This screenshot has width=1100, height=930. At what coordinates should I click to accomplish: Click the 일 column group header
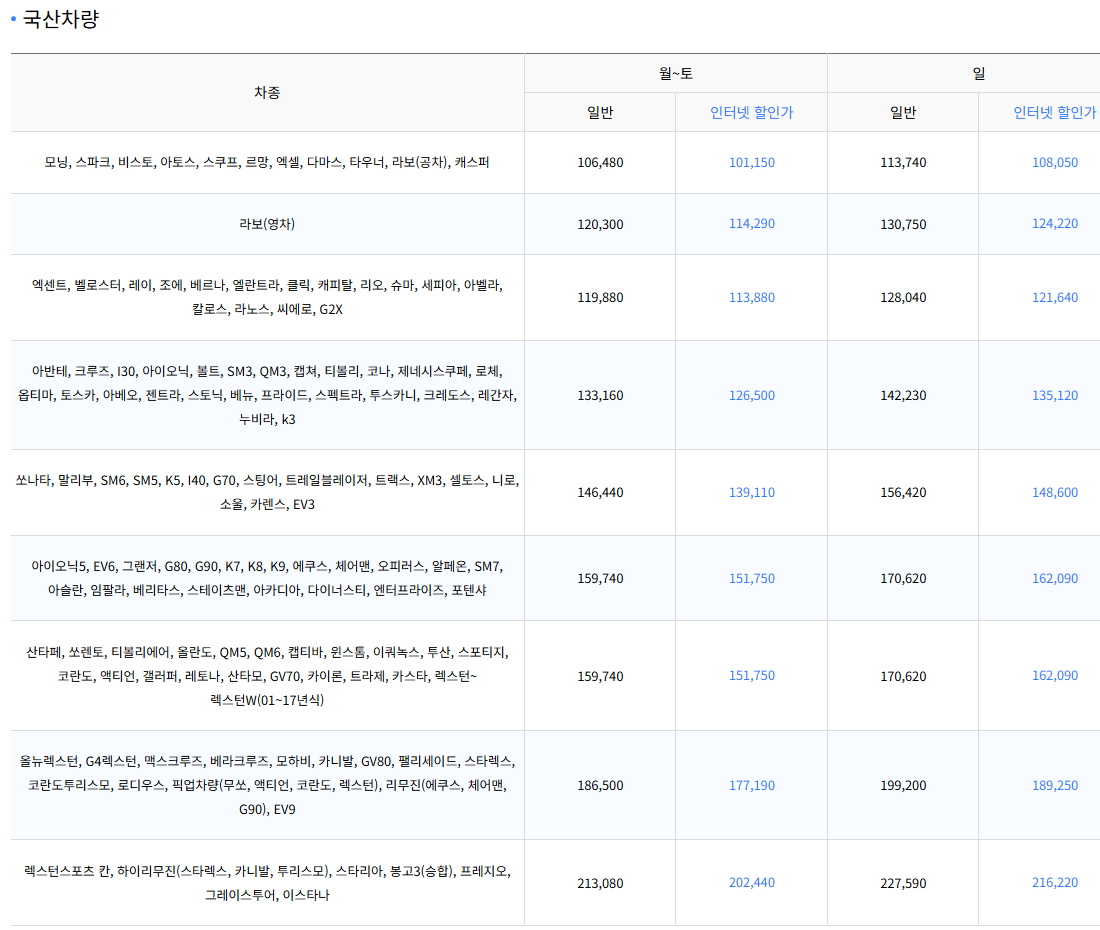[x=979, y=73]
